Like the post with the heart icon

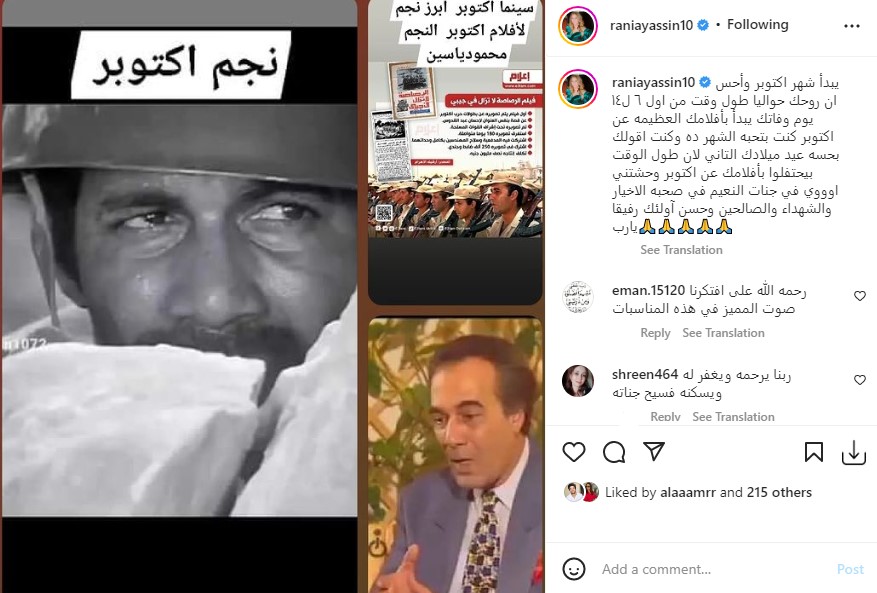[573, 452]
